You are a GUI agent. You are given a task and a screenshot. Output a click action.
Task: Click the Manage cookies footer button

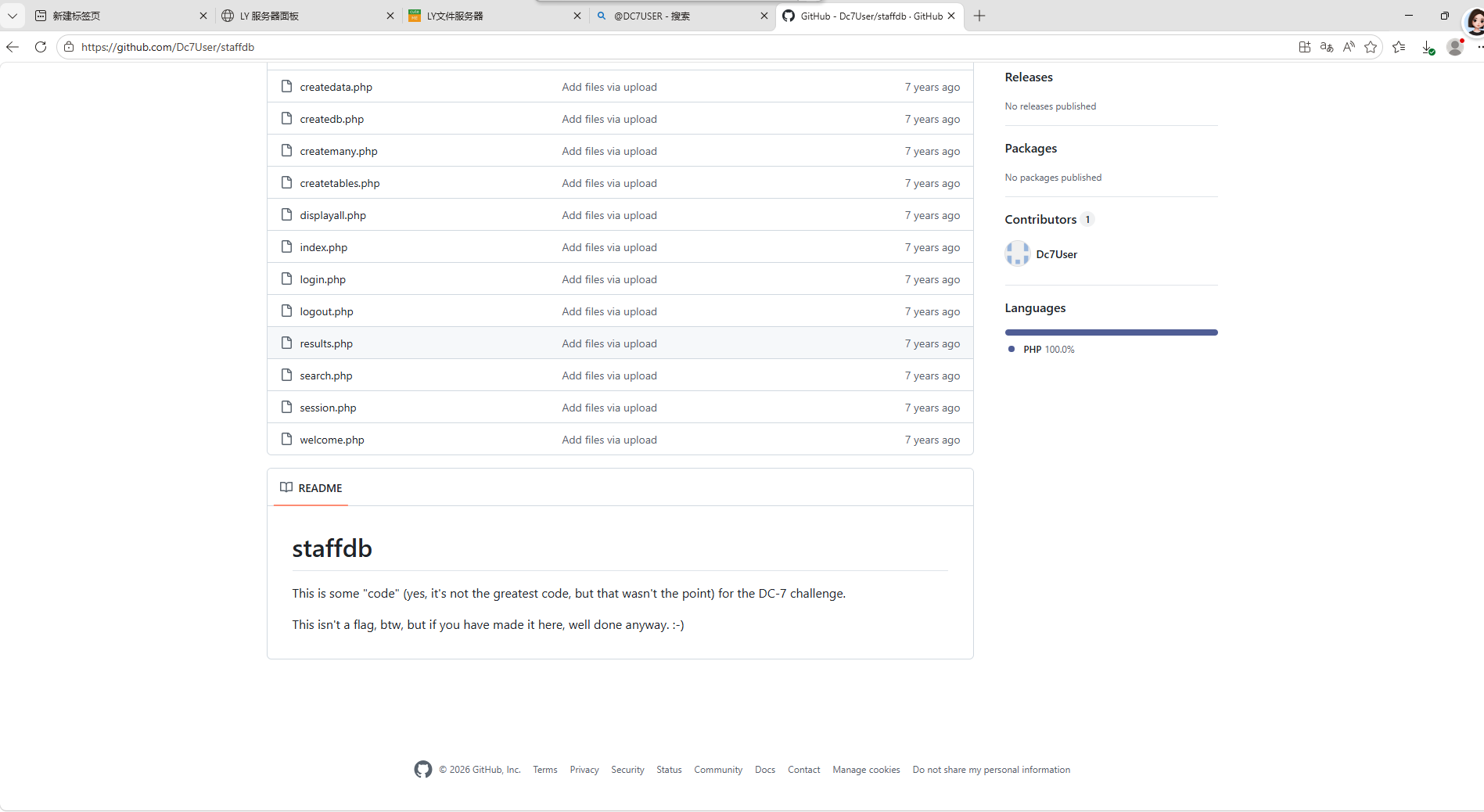[x=866, y=770]
